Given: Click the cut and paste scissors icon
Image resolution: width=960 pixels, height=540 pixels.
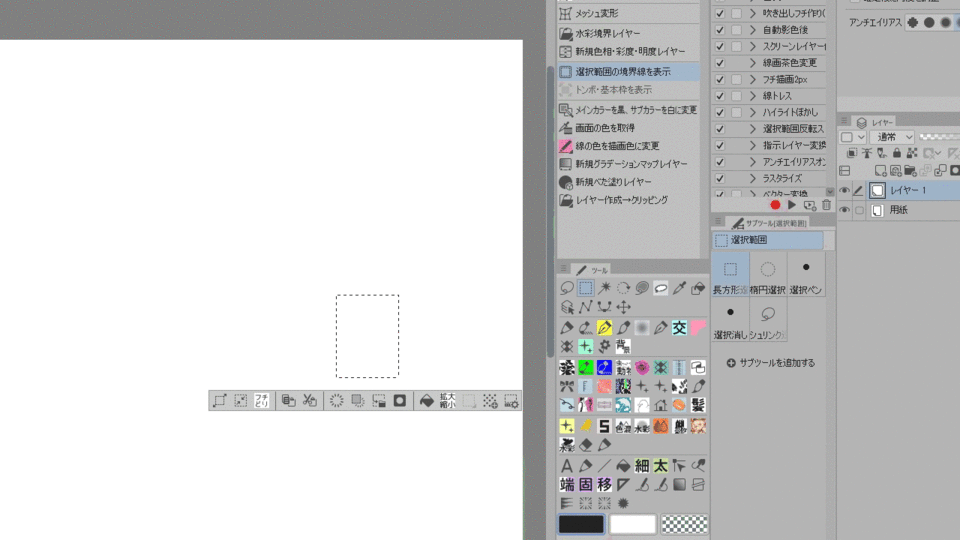Looking at the screenshot, I should point(310,400).
